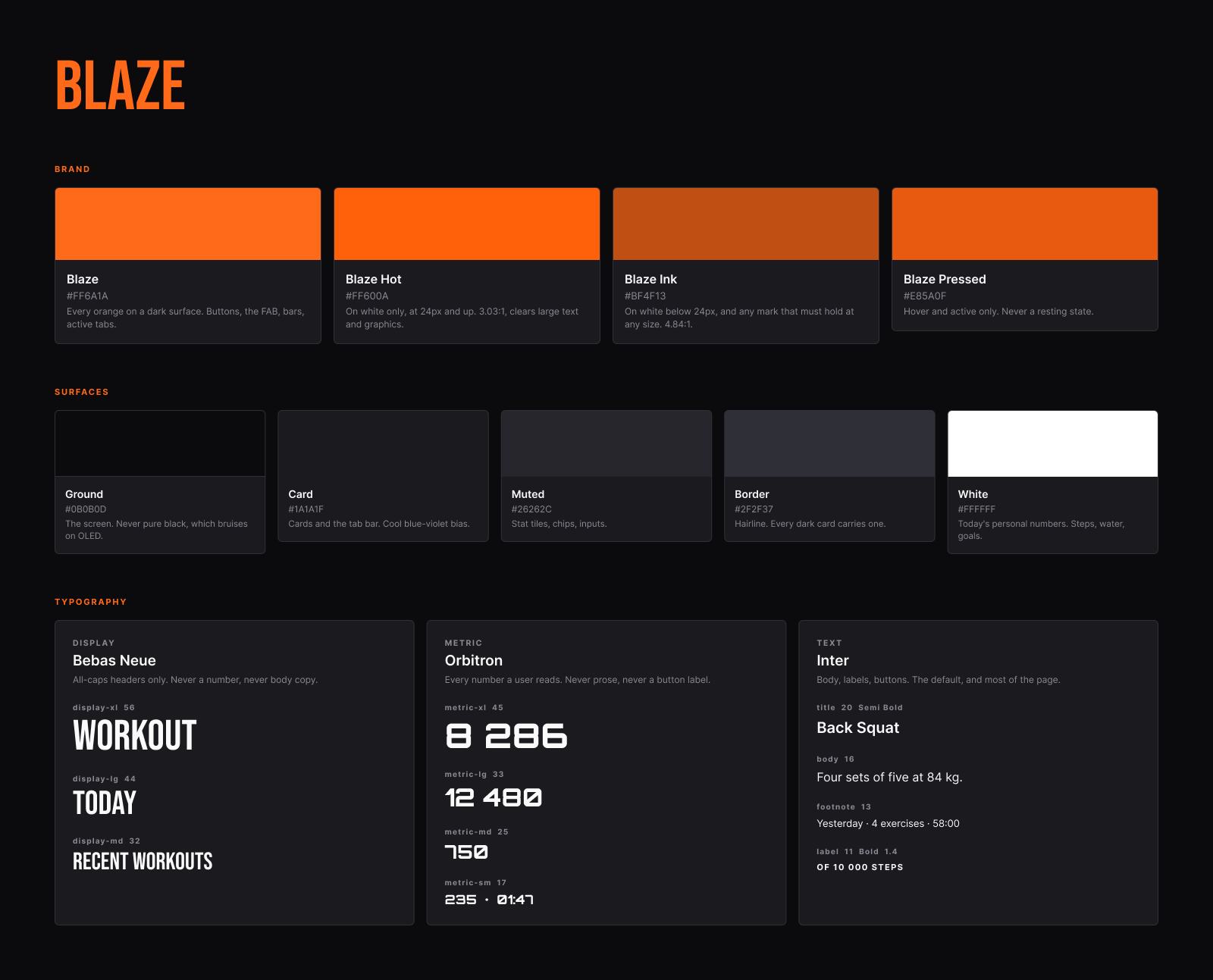Viewport: 1213px width, 980px height.
Task: Click the hex code #BF4F13
Action: click(x=645, y=296)
